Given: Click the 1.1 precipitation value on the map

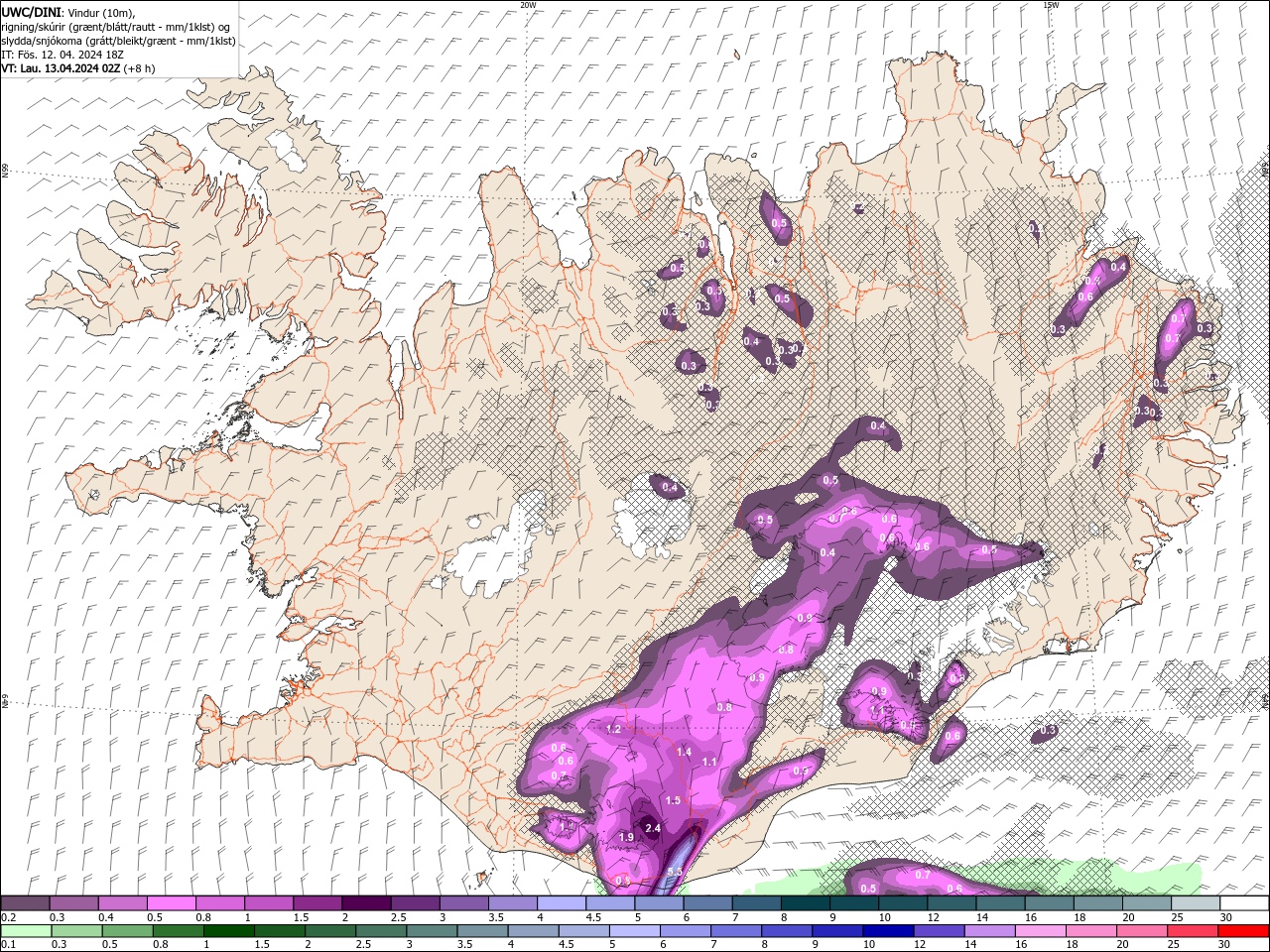Looking at the screenshot, I should pos(709,762).
